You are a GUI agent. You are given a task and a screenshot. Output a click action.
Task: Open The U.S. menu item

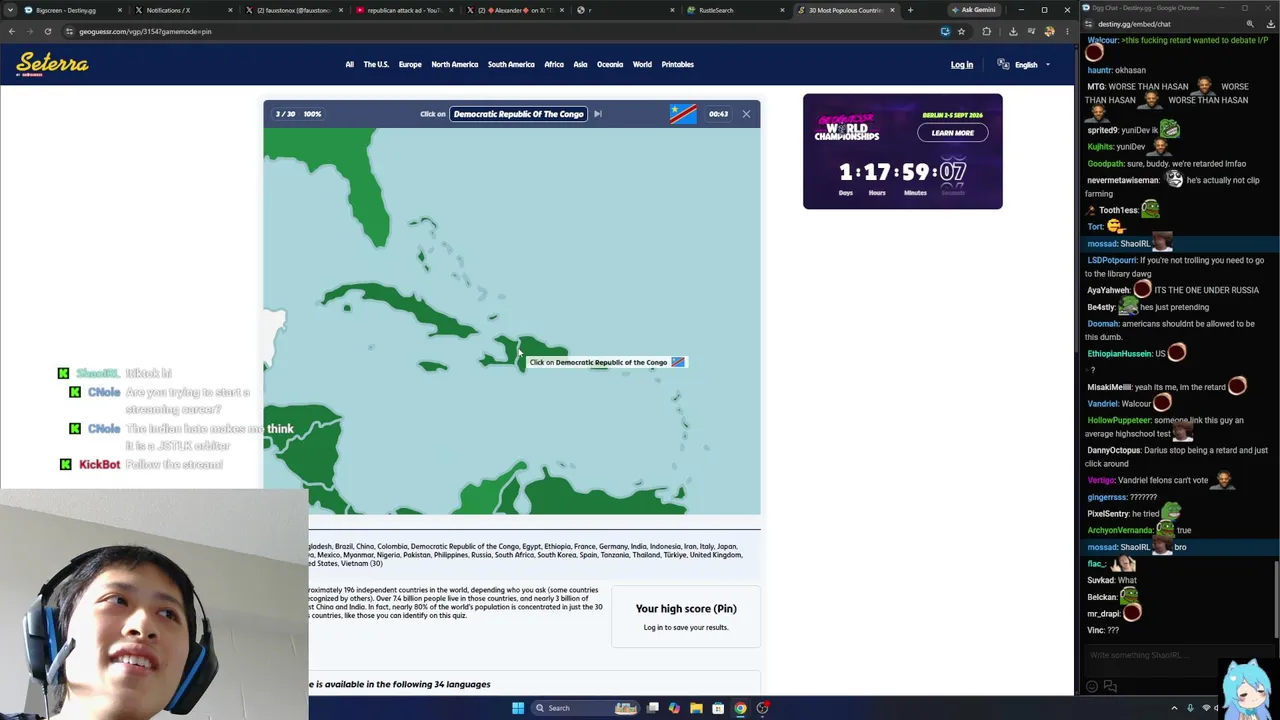click(x=376, y=65)
